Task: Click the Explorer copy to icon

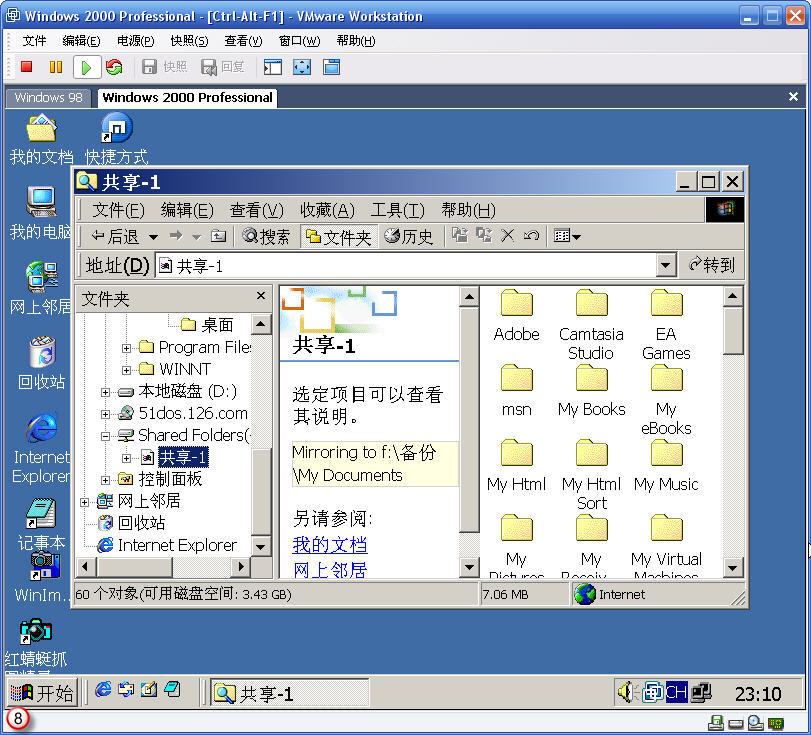Action: tap(484, 235)
